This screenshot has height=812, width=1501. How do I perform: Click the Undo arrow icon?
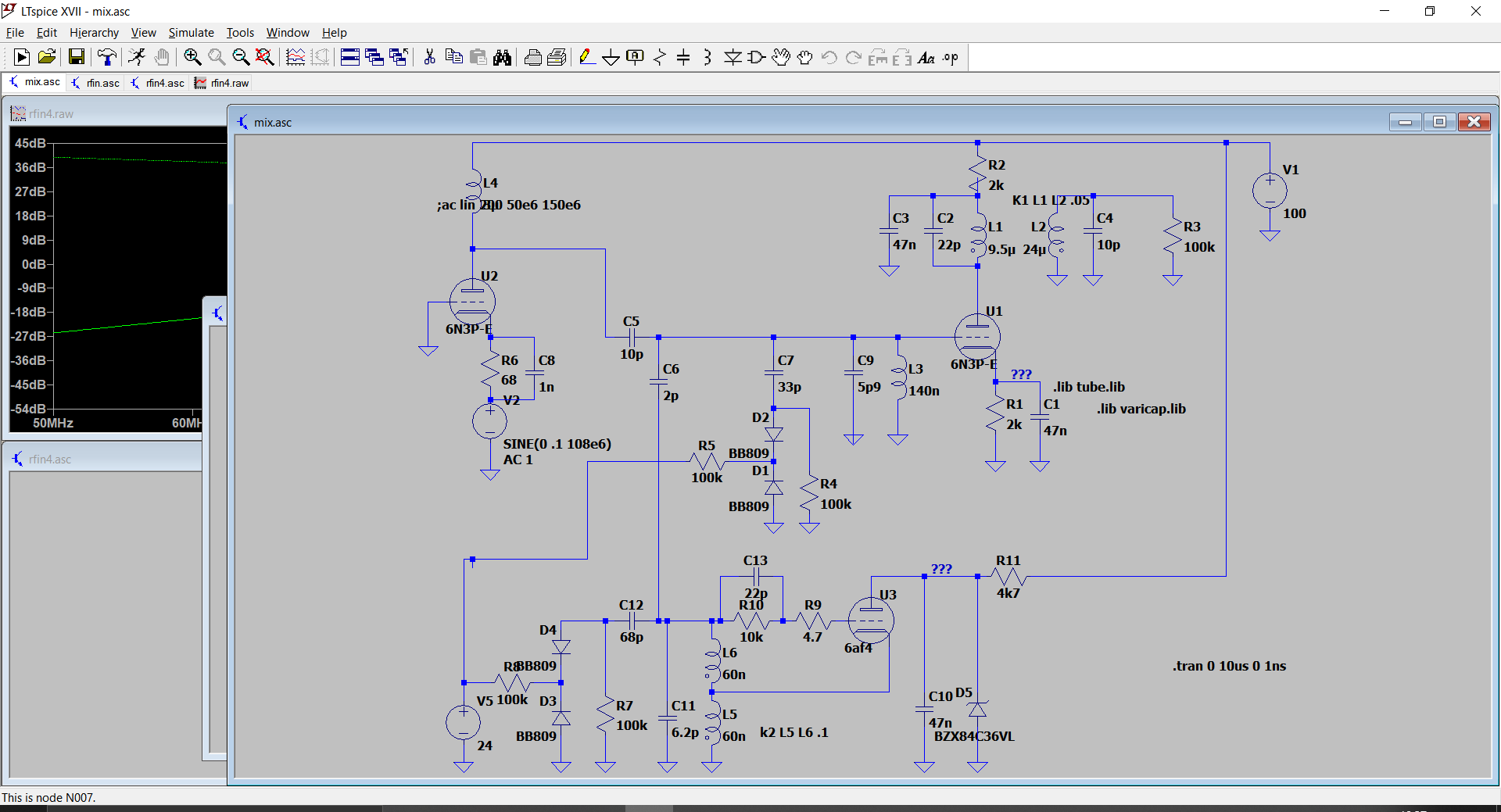[829, 57]
